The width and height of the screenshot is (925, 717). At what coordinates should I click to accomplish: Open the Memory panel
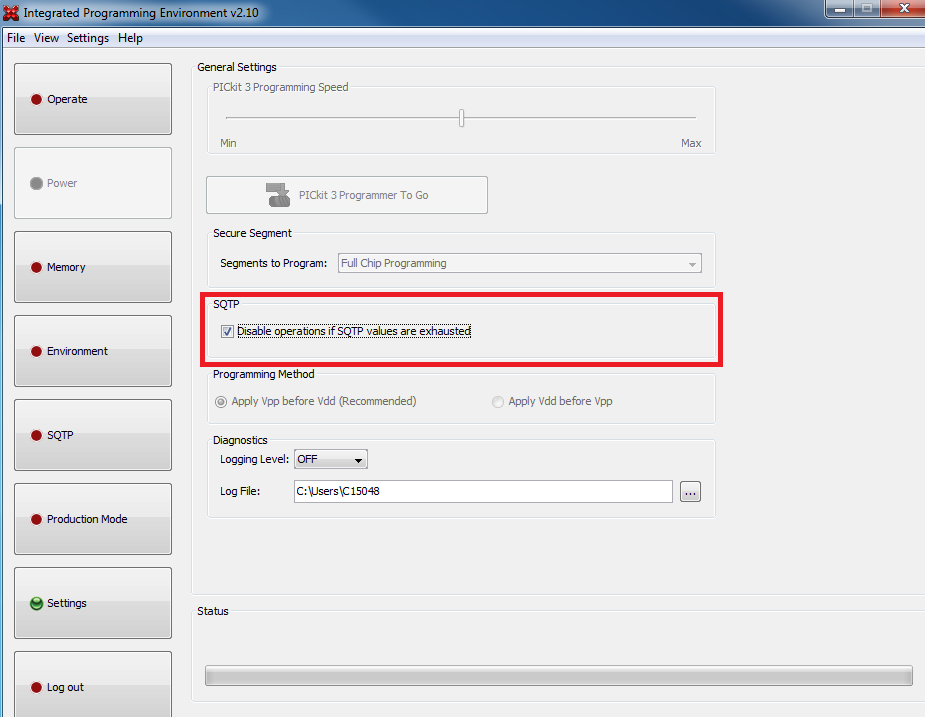92,267
